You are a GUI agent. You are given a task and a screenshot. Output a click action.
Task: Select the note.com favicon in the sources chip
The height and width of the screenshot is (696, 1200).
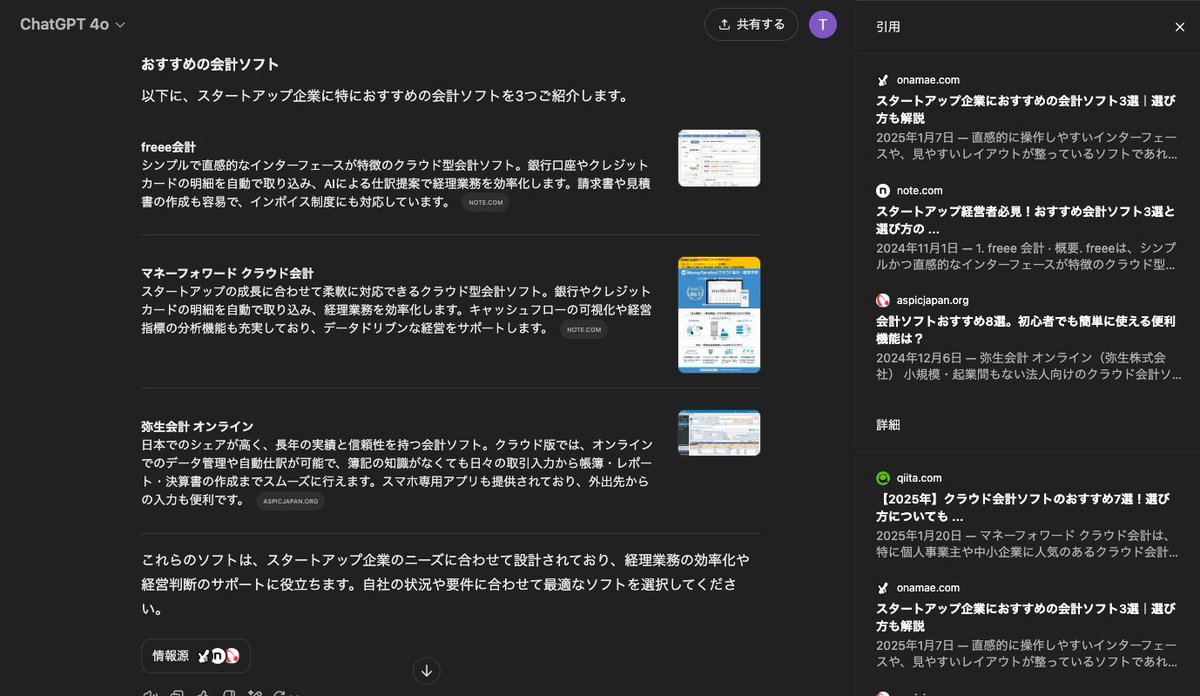219,656
